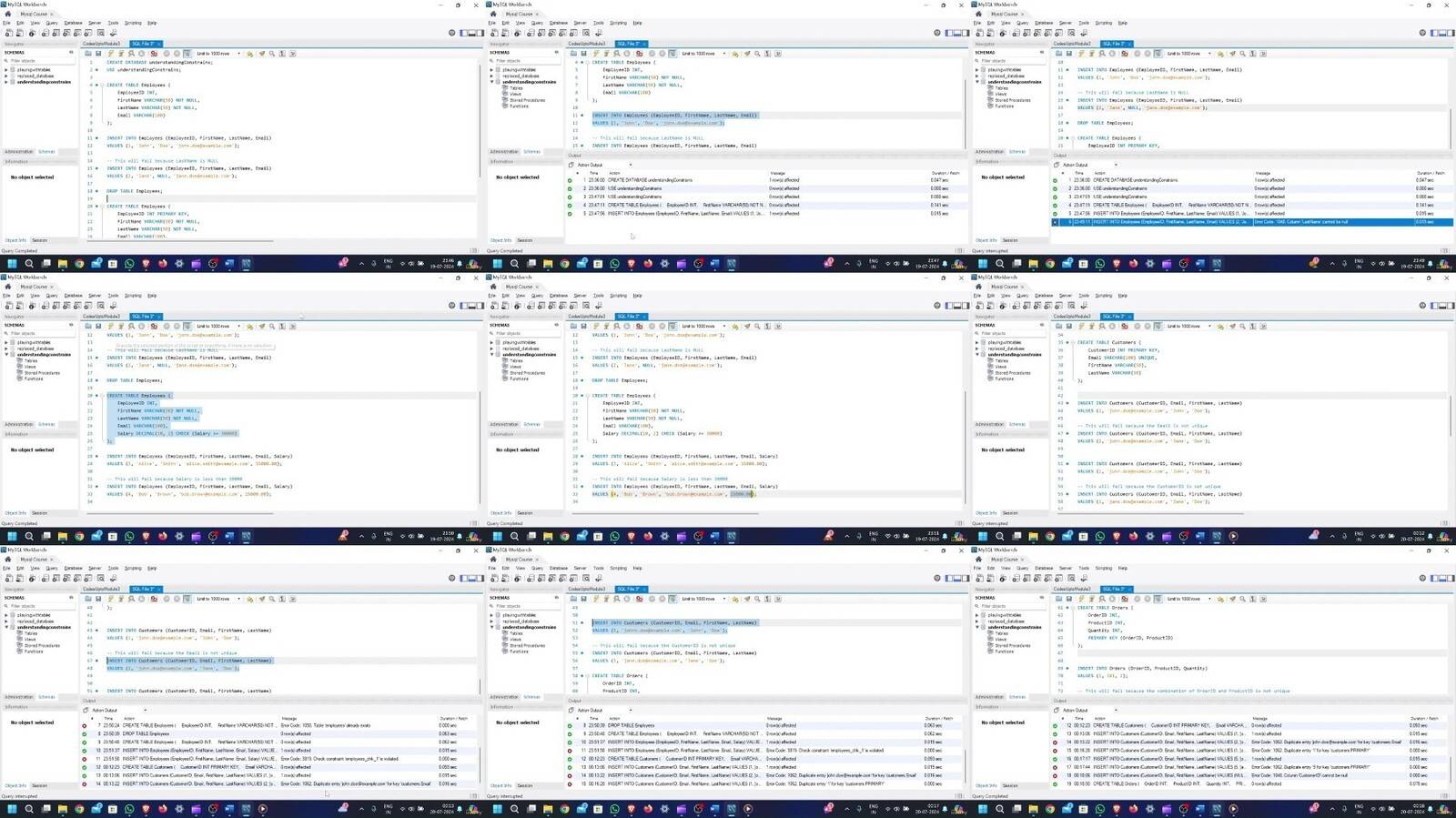
Task: Toggle stop-on-error in the window with 25000.00 selected
Action: click(x=639, y=326)
